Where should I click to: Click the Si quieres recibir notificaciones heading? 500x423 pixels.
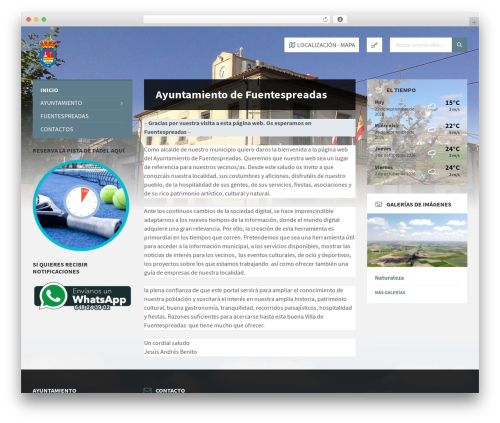[60, 268]
